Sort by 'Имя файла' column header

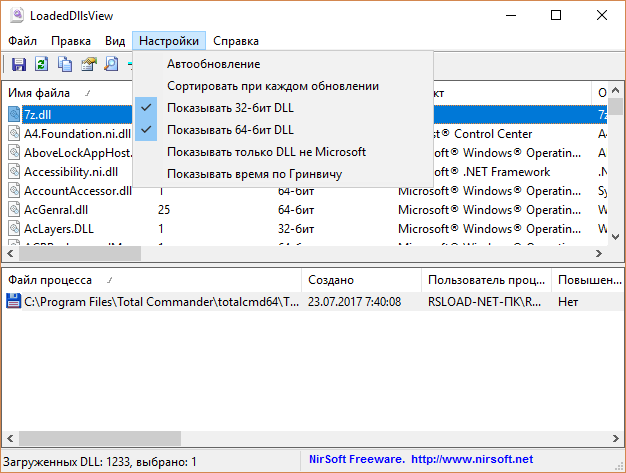tap(40, 93)
